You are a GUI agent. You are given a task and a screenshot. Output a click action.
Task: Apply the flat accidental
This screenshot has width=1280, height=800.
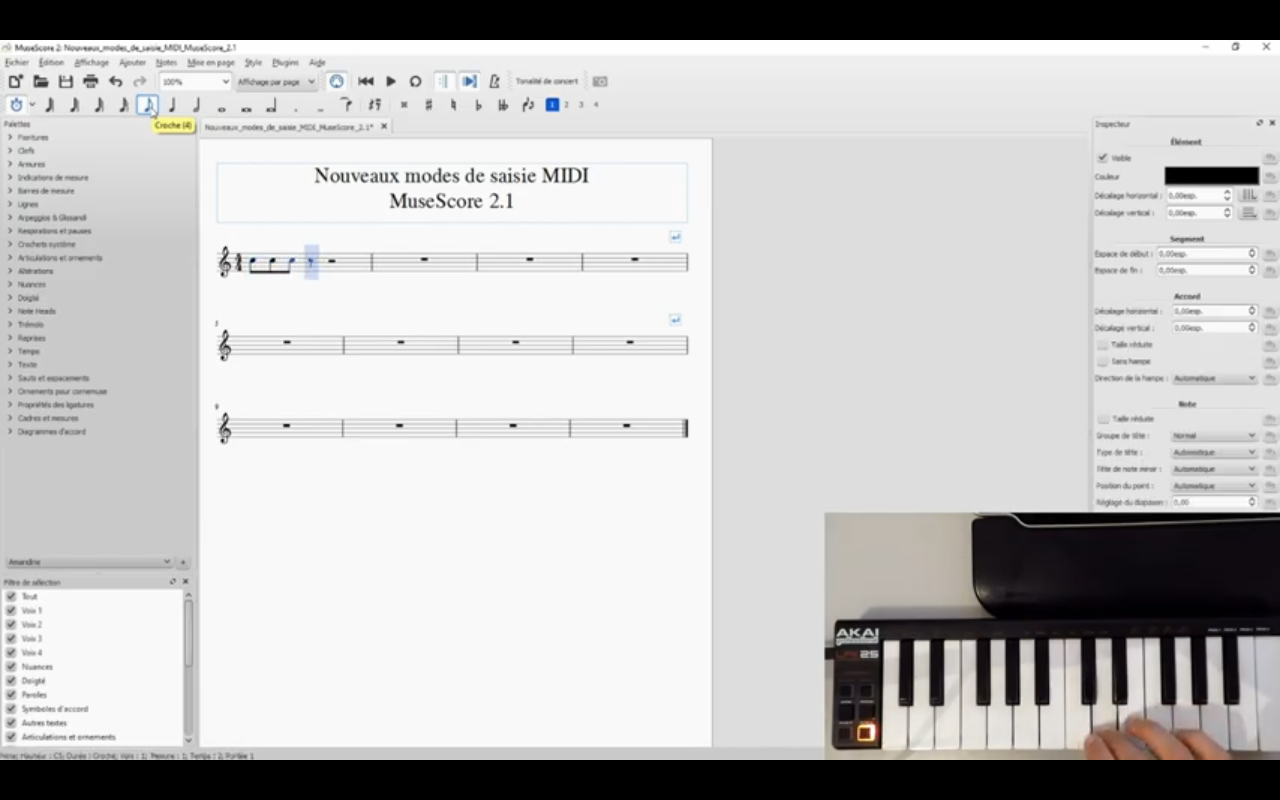point(478,104)
